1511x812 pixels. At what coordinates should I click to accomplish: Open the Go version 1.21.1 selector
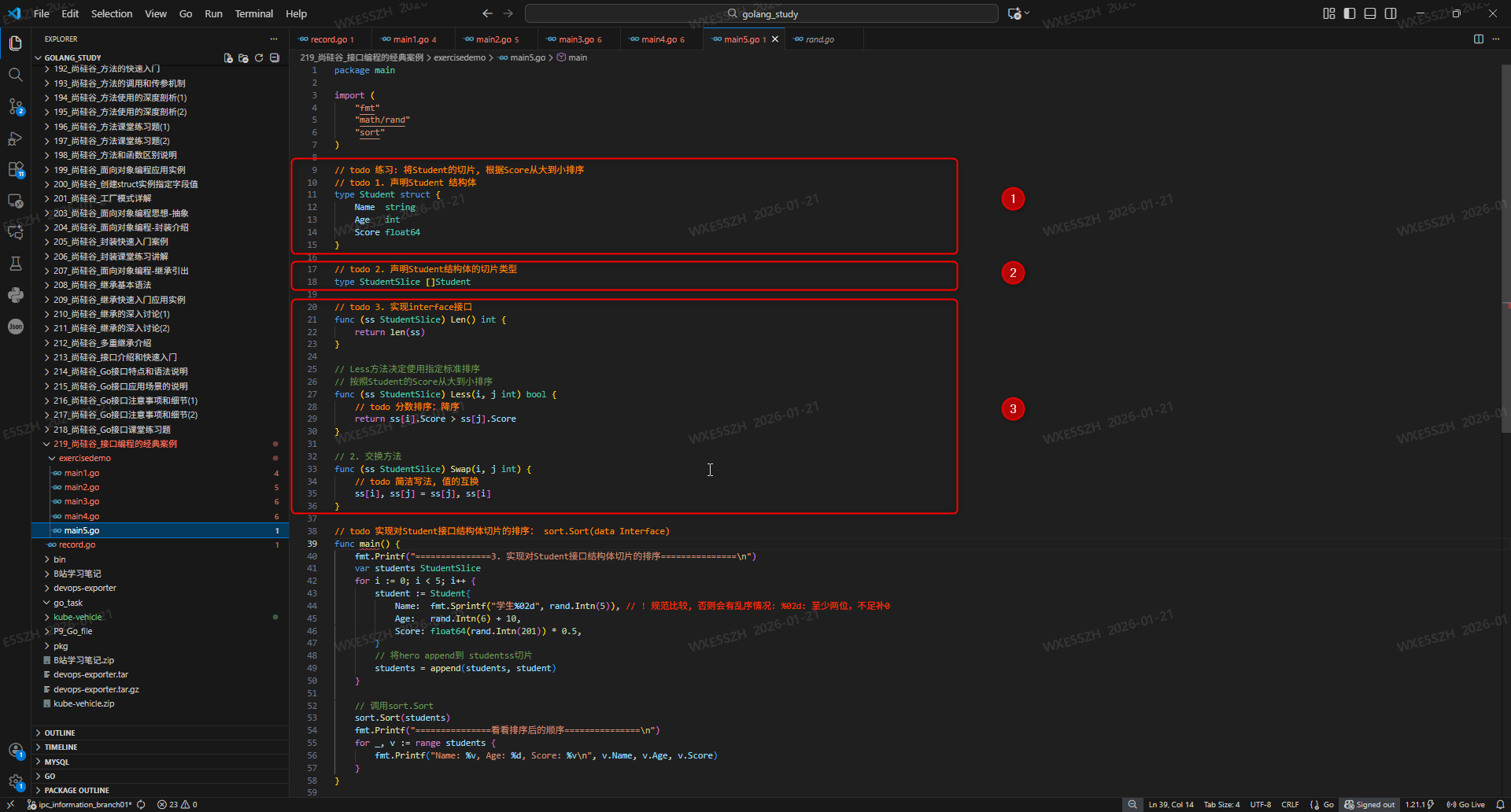click(1420, 804)
